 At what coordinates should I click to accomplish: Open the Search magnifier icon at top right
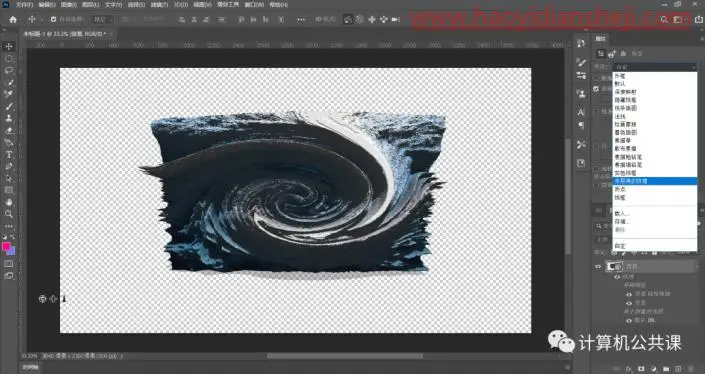pos(664,19)
